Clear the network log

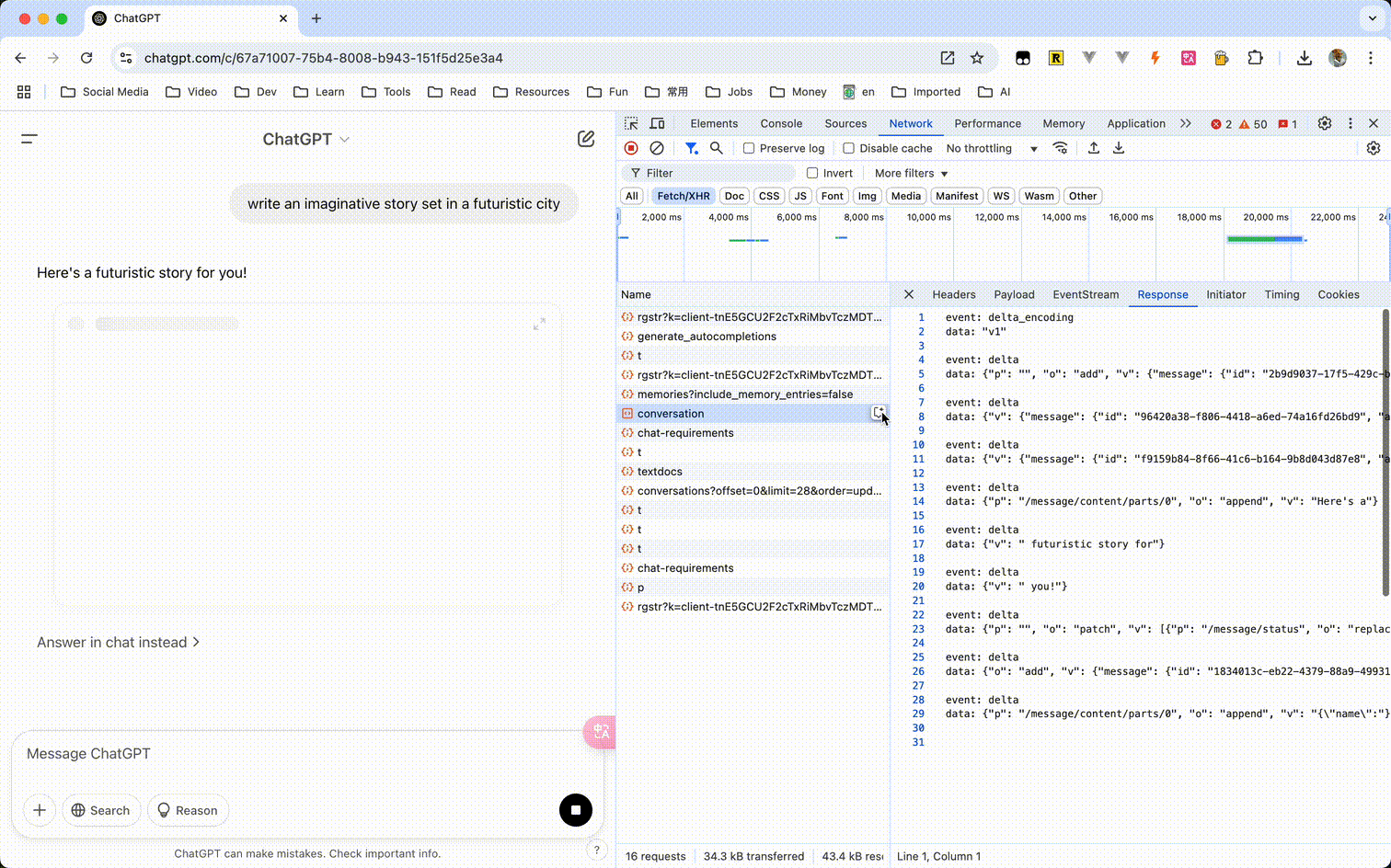[x=657, y=148]
